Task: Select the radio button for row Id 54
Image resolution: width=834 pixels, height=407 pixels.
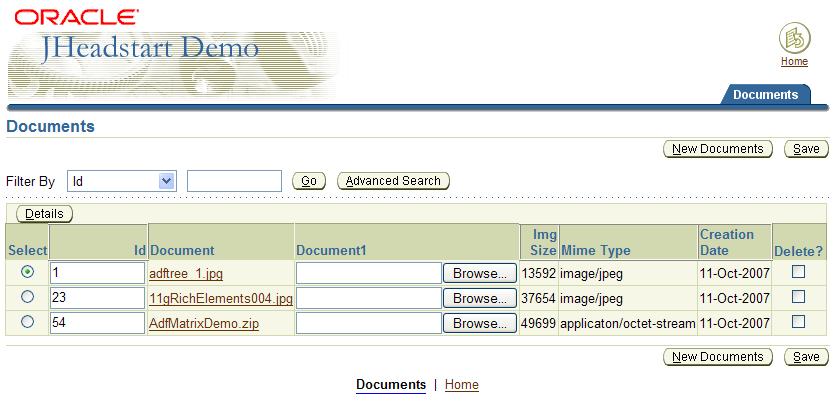Action: point(27,321)
